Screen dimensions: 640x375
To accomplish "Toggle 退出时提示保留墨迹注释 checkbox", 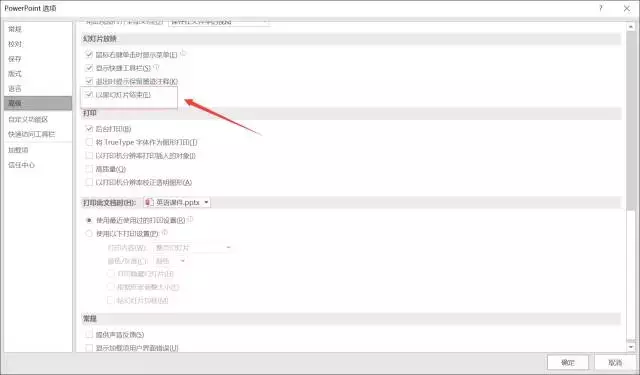I will pyautogui.click(x=89, y=81).
